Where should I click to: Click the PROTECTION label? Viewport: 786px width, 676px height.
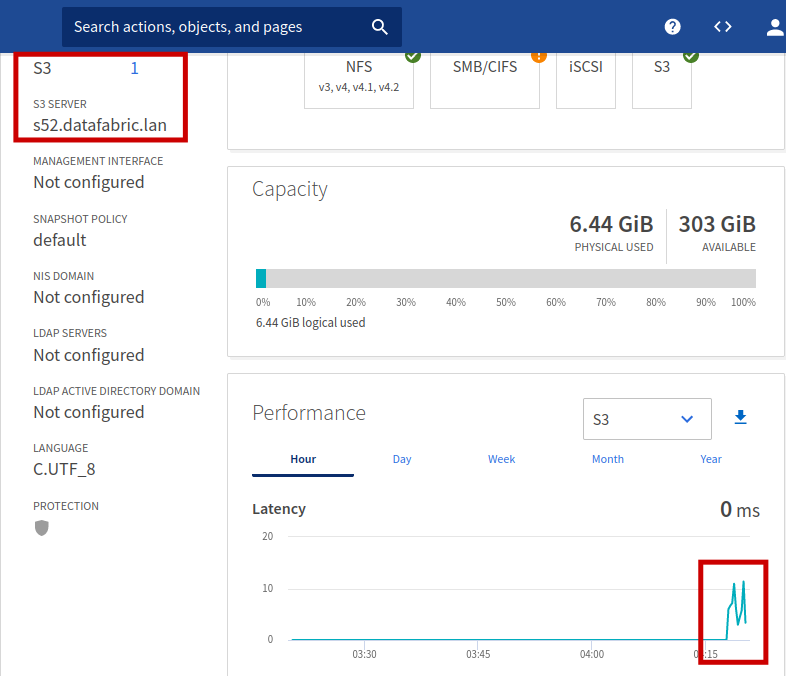(66, 506)
